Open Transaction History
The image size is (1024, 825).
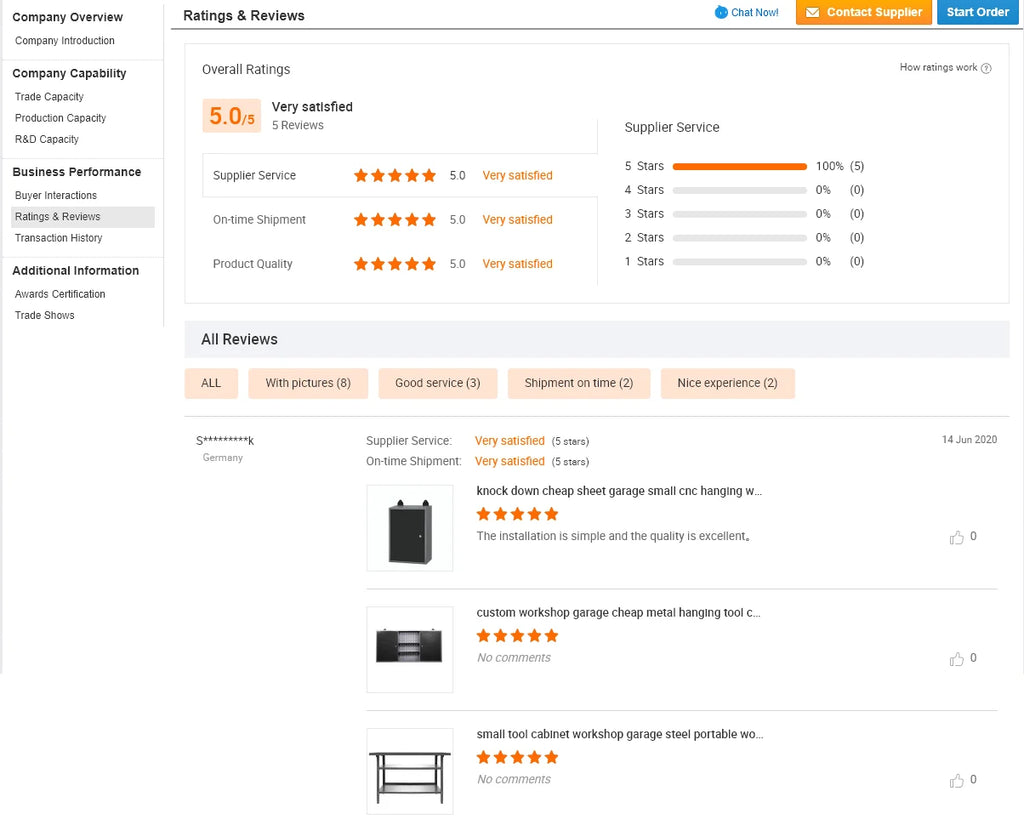coord(58,238)
